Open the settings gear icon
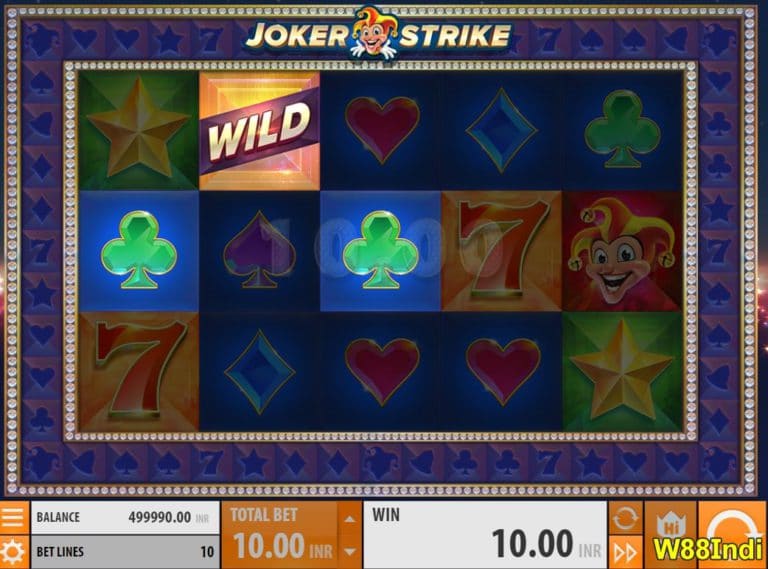768x569 pixels. (x=14, y=552)
